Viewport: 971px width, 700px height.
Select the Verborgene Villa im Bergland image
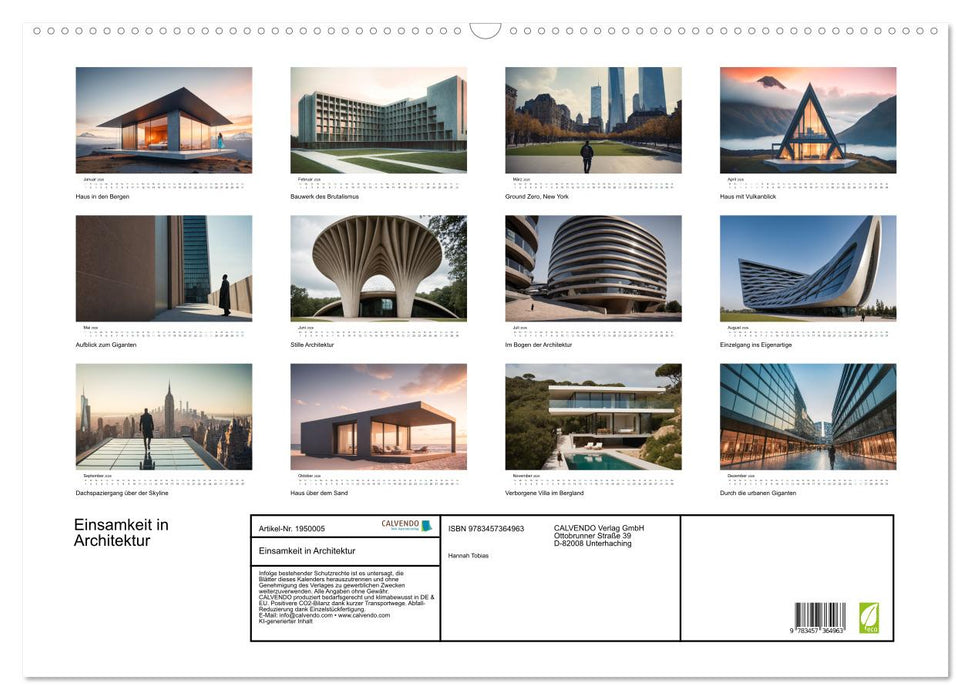point(593,417)
